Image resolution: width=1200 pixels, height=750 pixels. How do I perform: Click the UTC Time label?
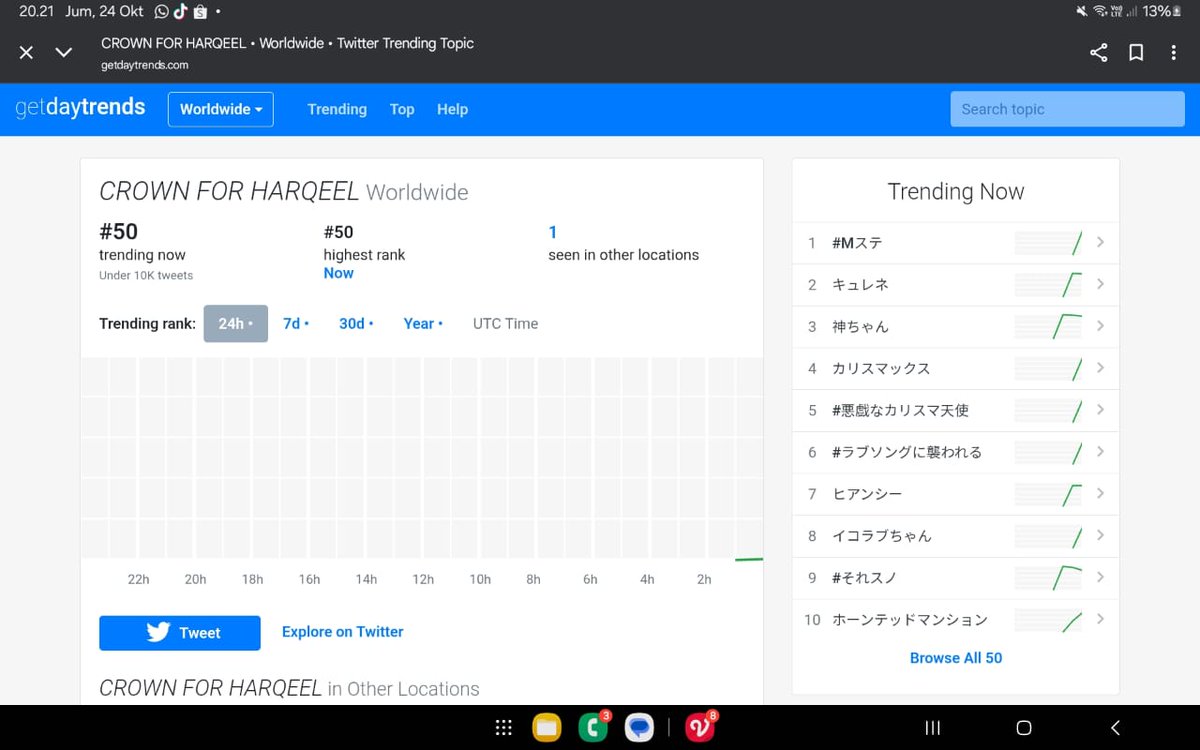click(x=505, y=324)
